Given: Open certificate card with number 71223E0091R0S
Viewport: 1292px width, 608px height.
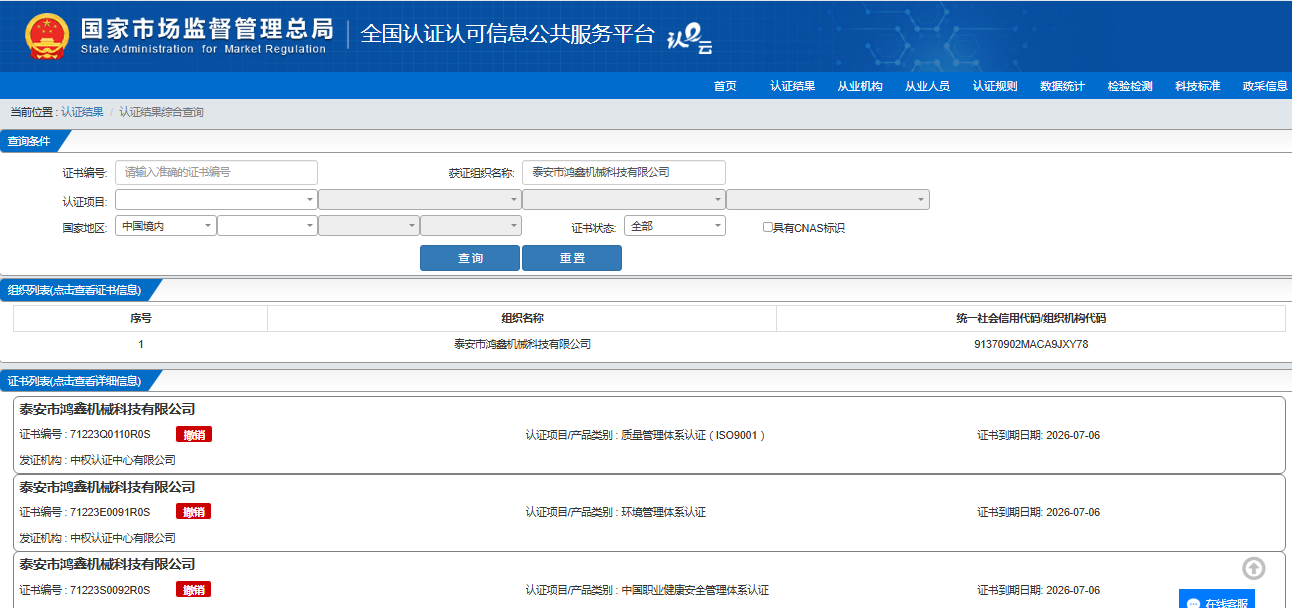Looking at the screenshot, I should click(649, 512).
